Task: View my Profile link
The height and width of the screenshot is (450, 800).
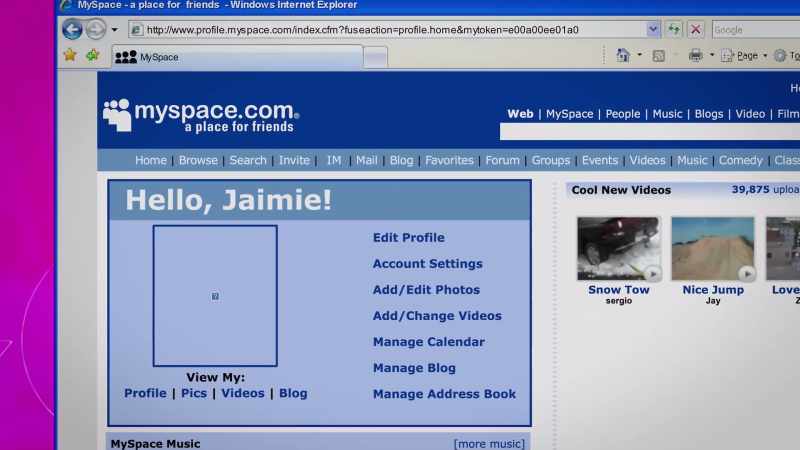Action: click(x=145, y=393)
